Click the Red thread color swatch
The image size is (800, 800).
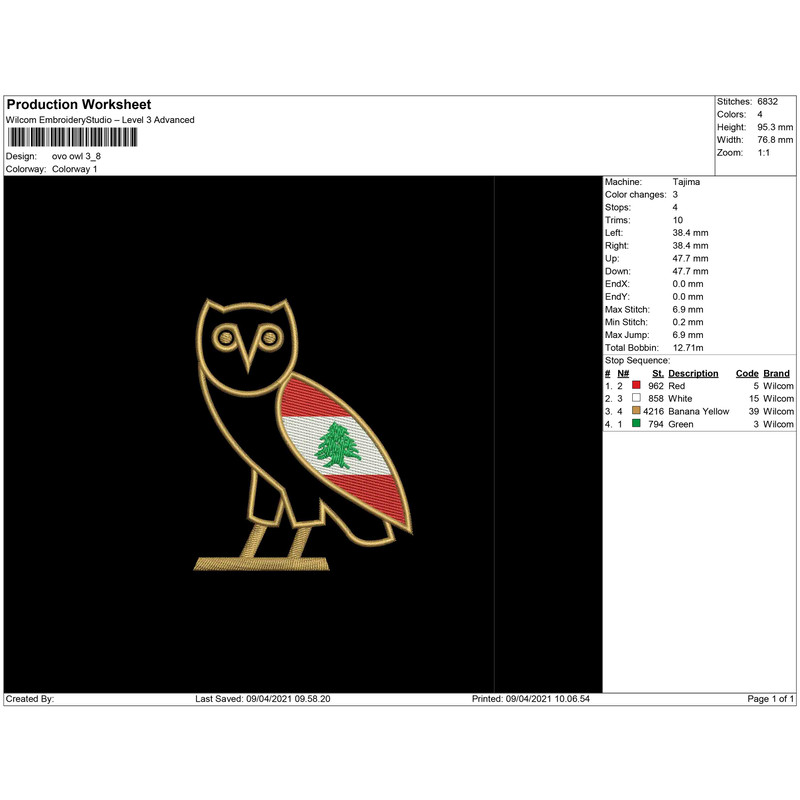click(x=638, y=385)
